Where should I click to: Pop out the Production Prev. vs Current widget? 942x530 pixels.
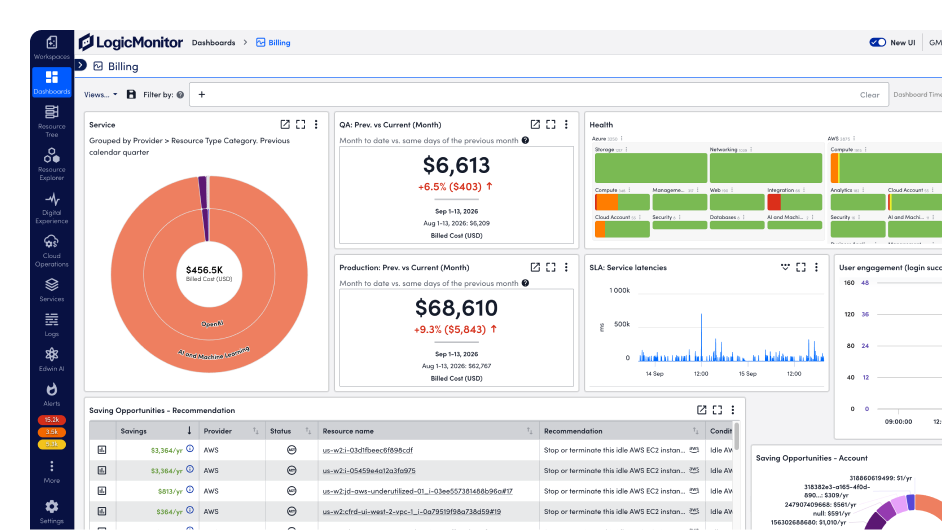click(x=535, y=267)
